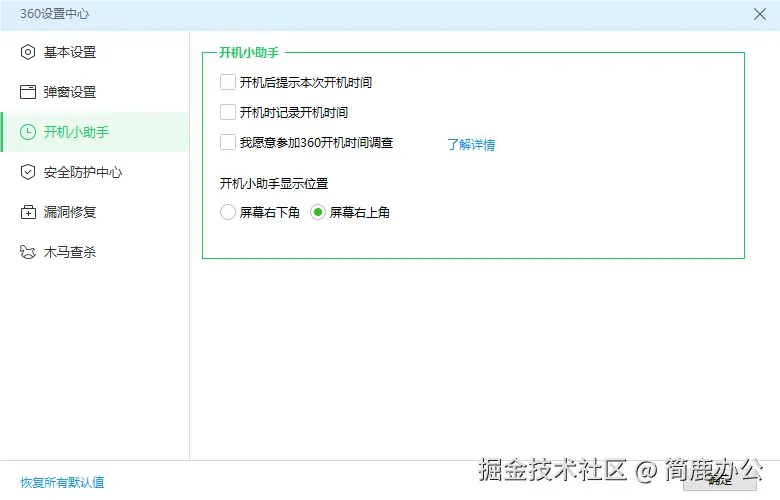The width and height of the screenshot is (780, 500).
Task: Show the 木马查杀 settings
Action: 70,252
